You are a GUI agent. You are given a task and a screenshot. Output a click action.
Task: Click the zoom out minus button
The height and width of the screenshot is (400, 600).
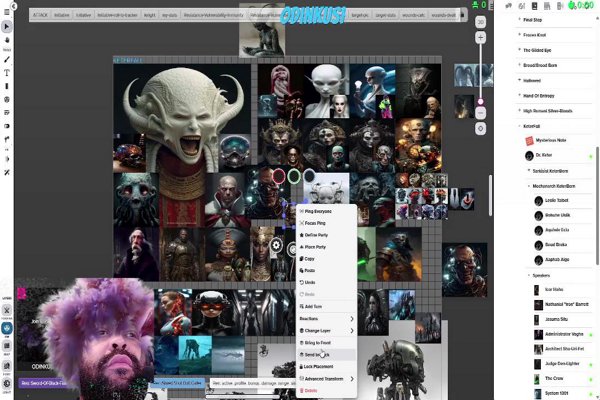pyautogui.click(x=481, y=115)
